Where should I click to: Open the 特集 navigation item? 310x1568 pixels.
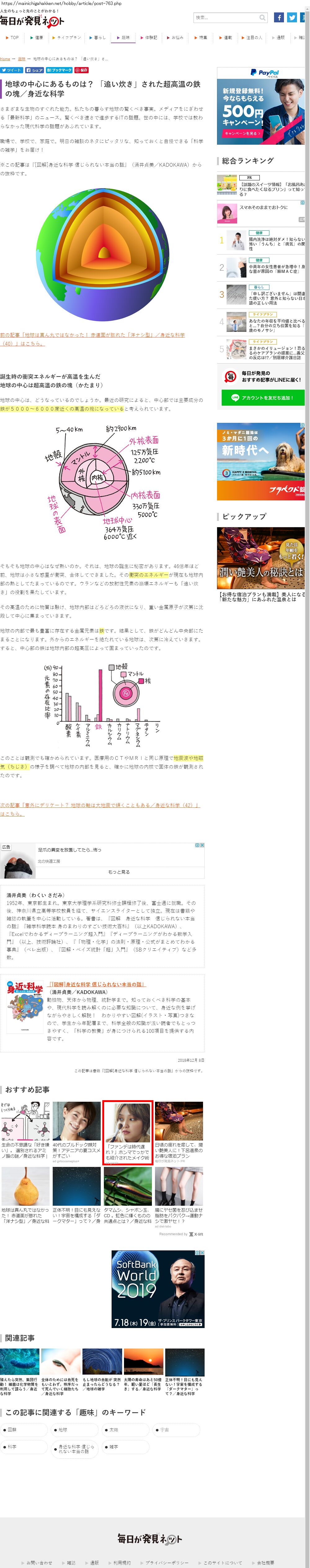[201, 38]
